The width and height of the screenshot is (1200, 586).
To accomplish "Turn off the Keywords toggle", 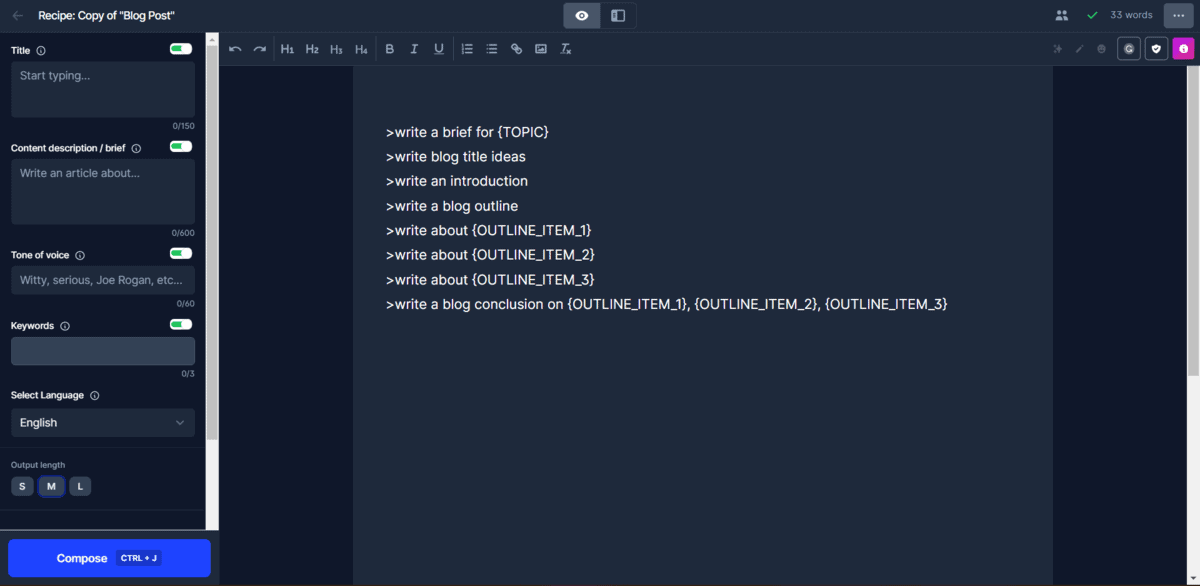I will click(x=181, y=325).
